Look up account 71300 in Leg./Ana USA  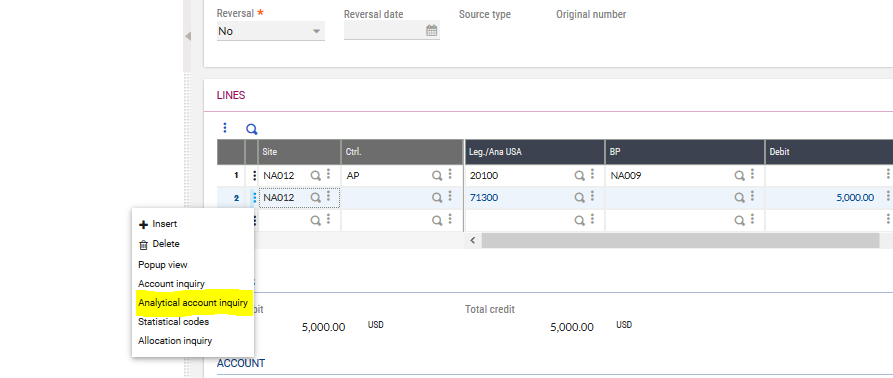point(579,198)
